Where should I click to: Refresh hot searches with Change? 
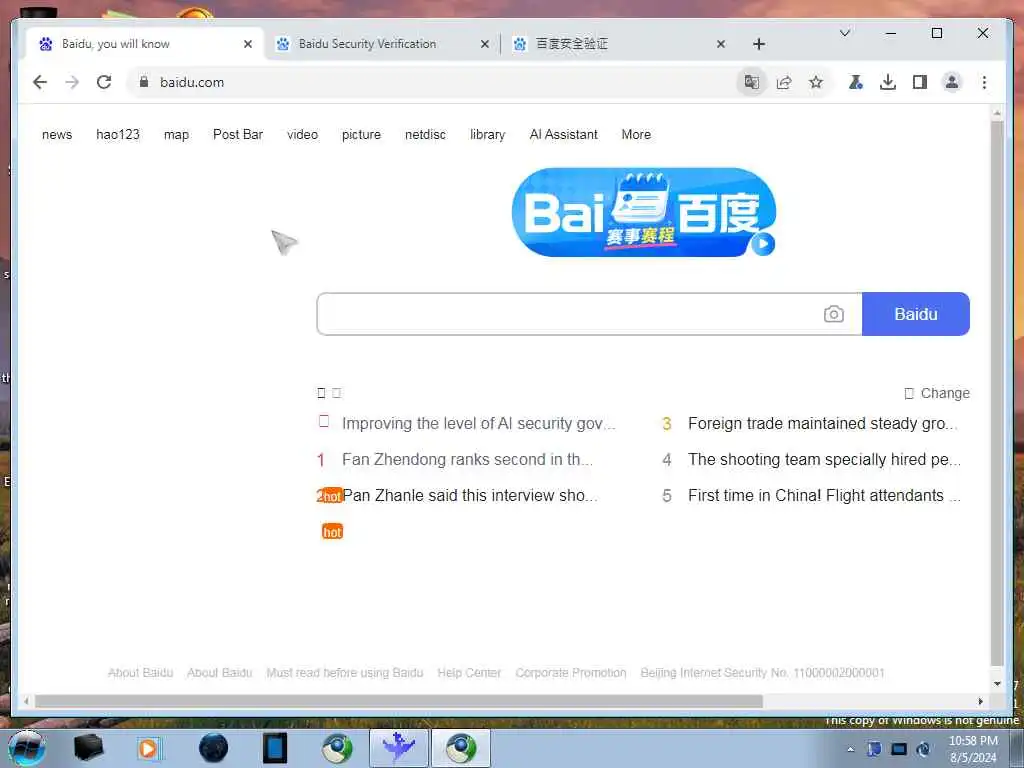tap(937, 393)
